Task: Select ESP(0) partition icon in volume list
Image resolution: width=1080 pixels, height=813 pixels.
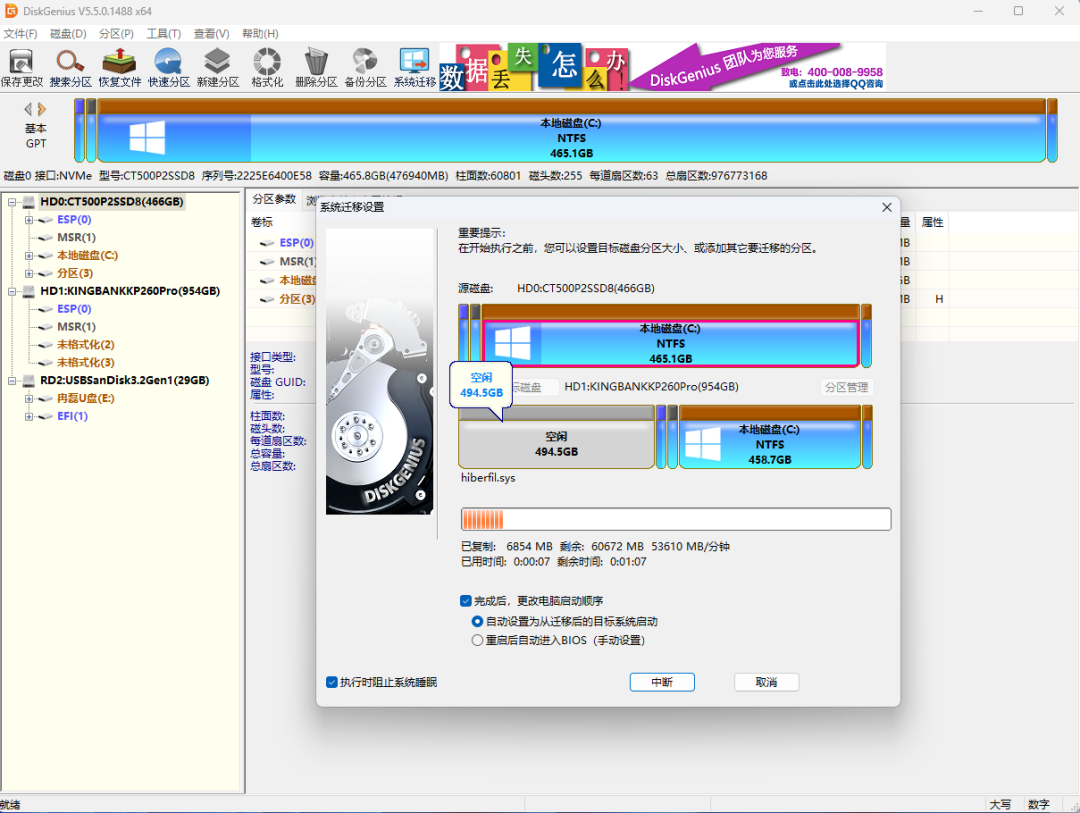Action: [267, 243]
